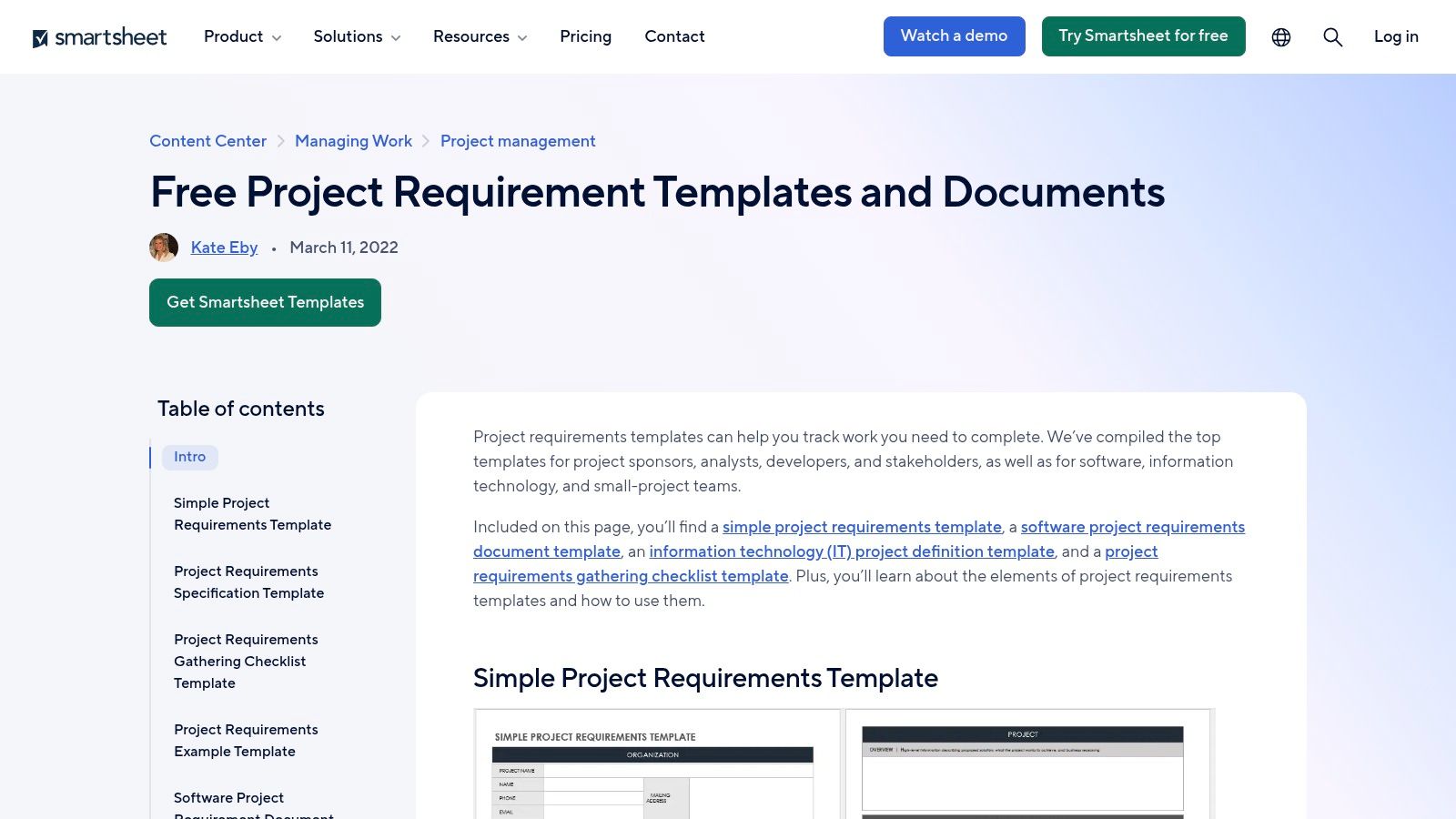Go to Project management breadcrumb
1456x819 pixels.
(518, 141)
